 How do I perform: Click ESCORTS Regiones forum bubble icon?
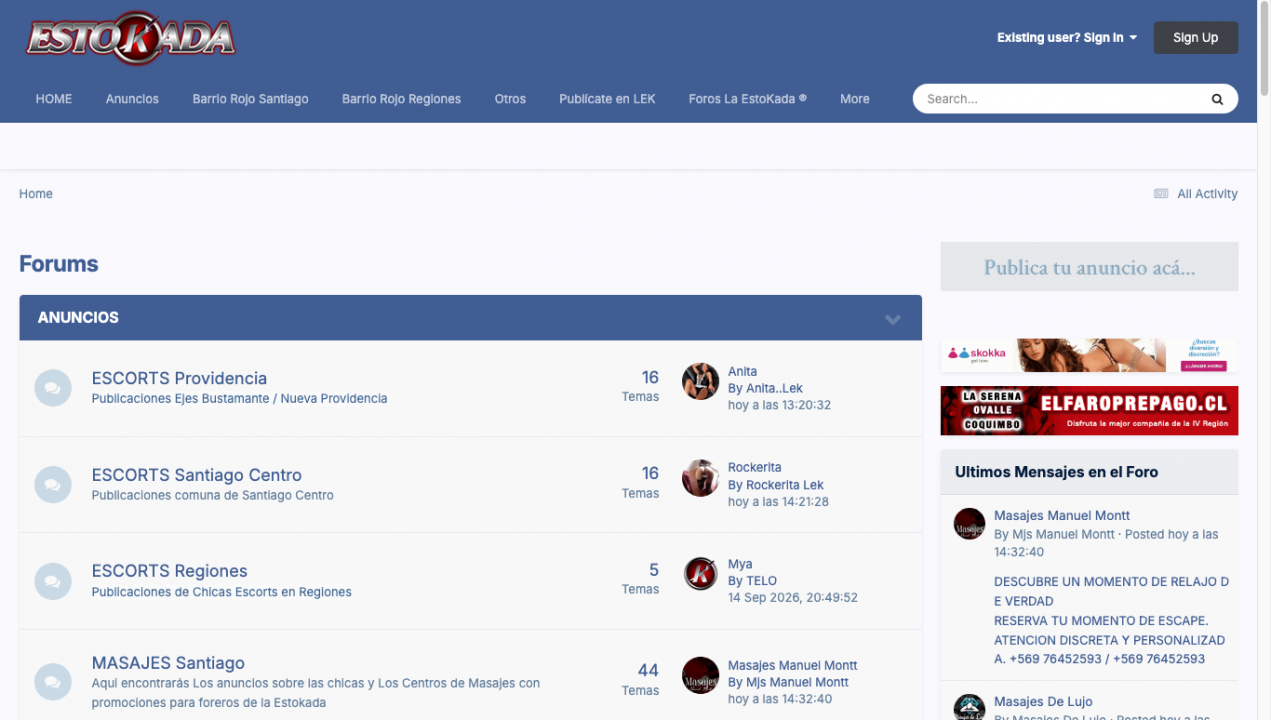[x=53, y=581]
